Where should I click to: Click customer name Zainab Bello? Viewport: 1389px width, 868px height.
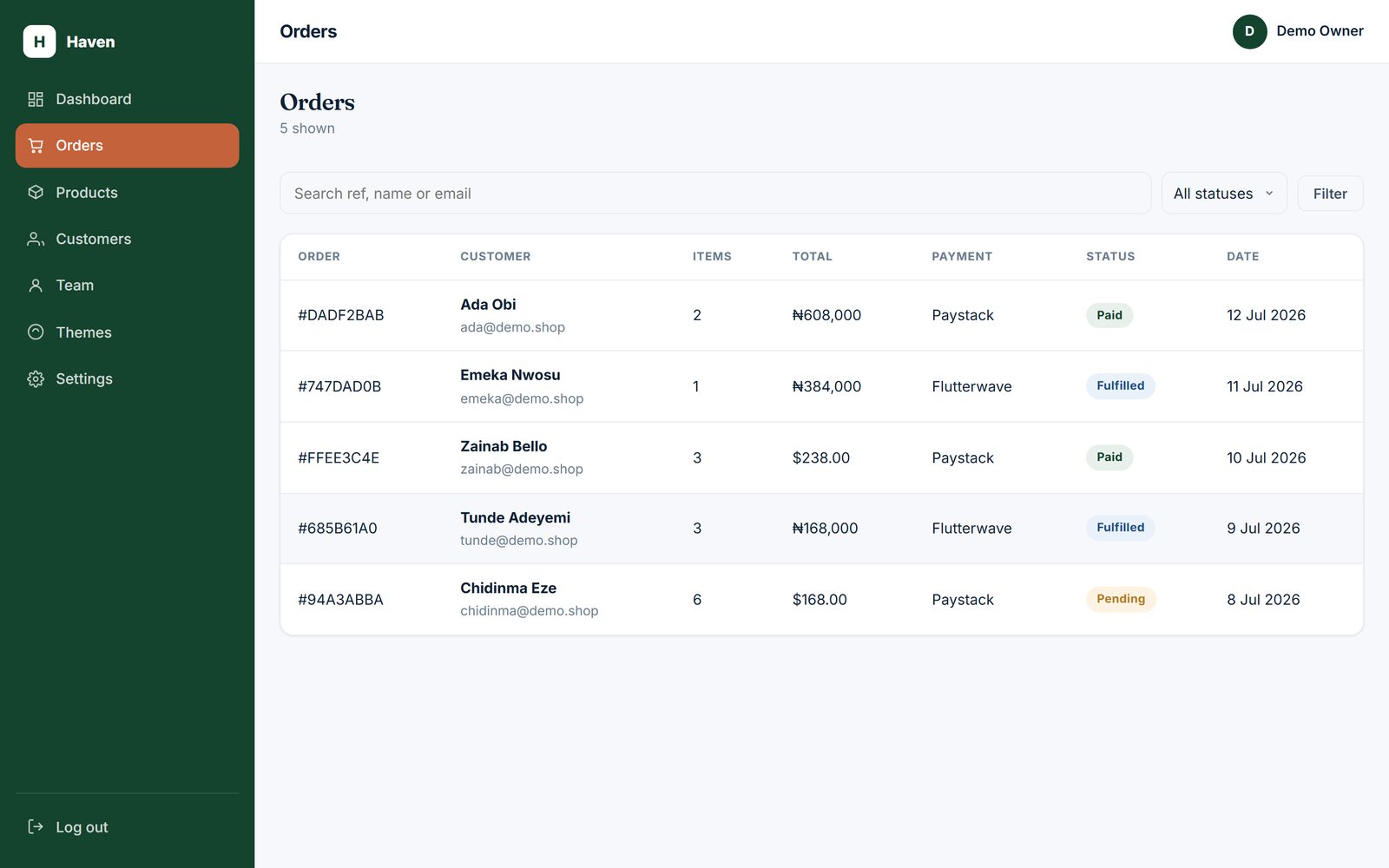tap(504, 446)
